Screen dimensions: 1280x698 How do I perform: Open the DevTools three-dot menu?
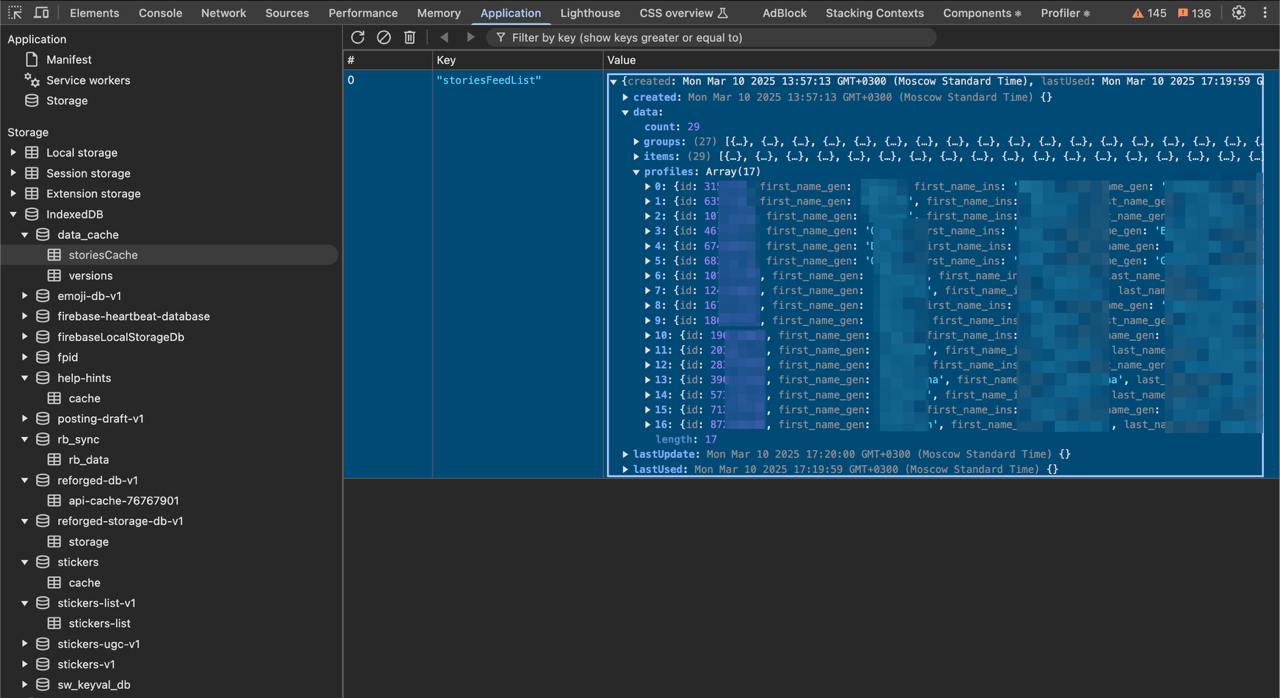(1265, 13)
